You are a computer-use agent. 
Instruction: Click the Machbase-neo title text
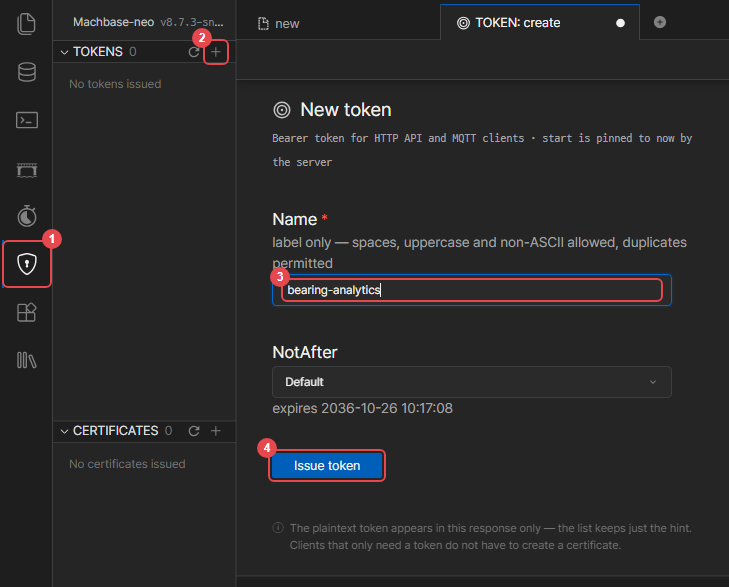[113, 22]
